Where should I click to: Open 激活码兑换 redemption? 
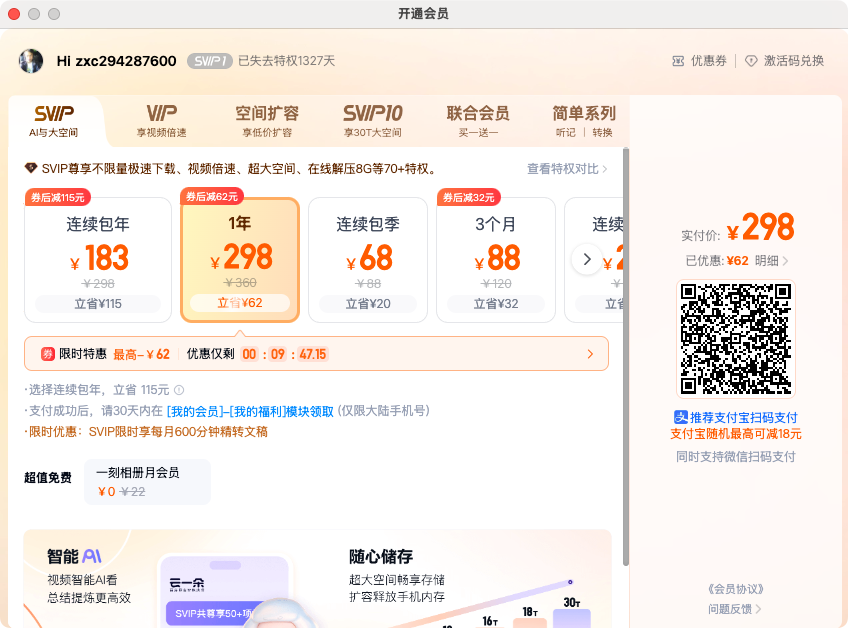click(x=785, y=61)
